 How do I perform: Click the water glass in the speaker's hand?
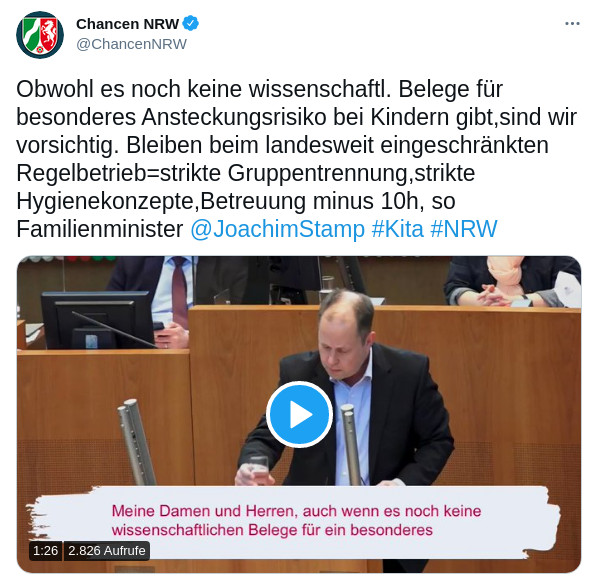point(258,469)
